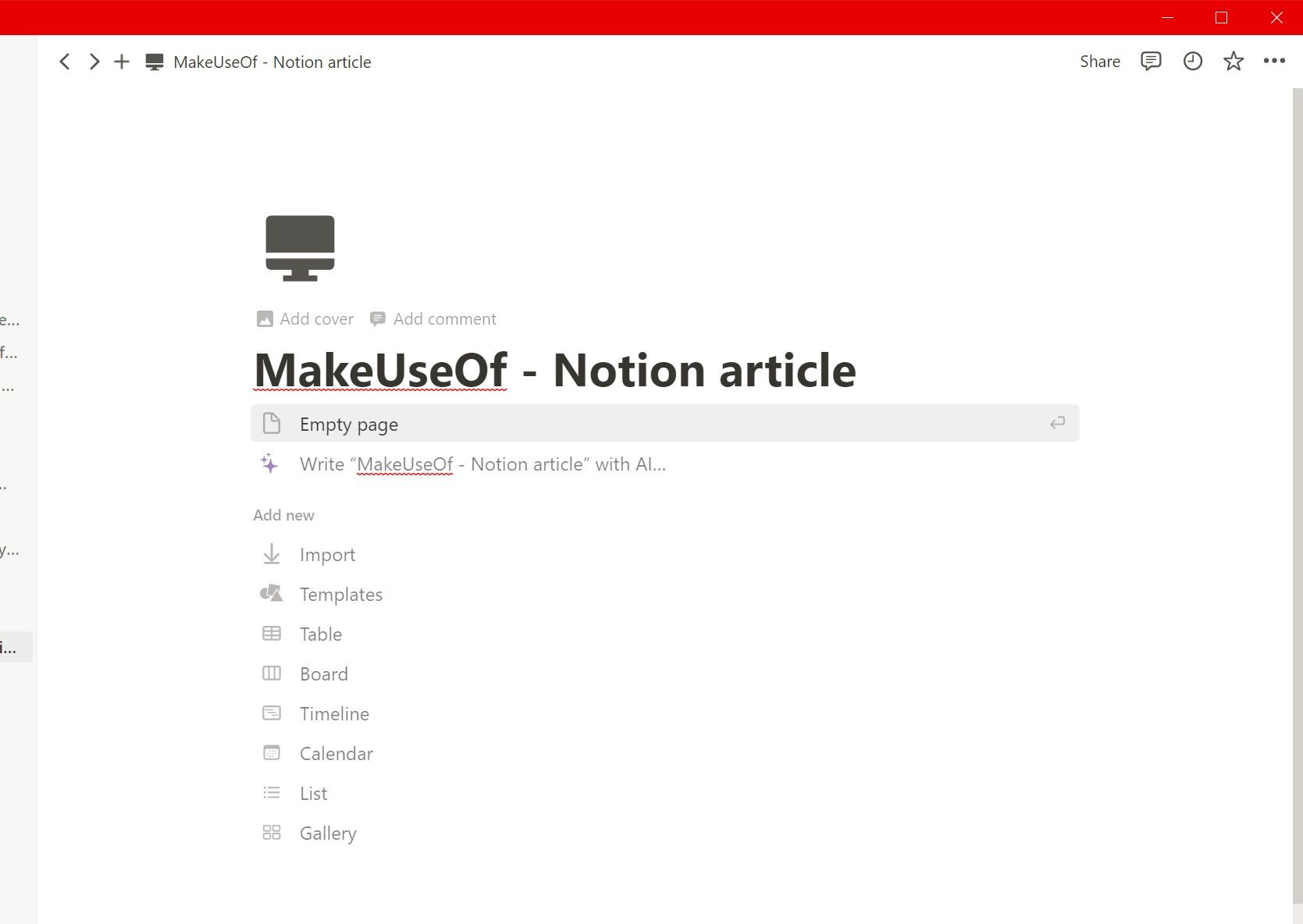The height and width of the screenshot is (924, 1303).
Task: Click the monitor page icon to change it
Action: coord(300,248)
